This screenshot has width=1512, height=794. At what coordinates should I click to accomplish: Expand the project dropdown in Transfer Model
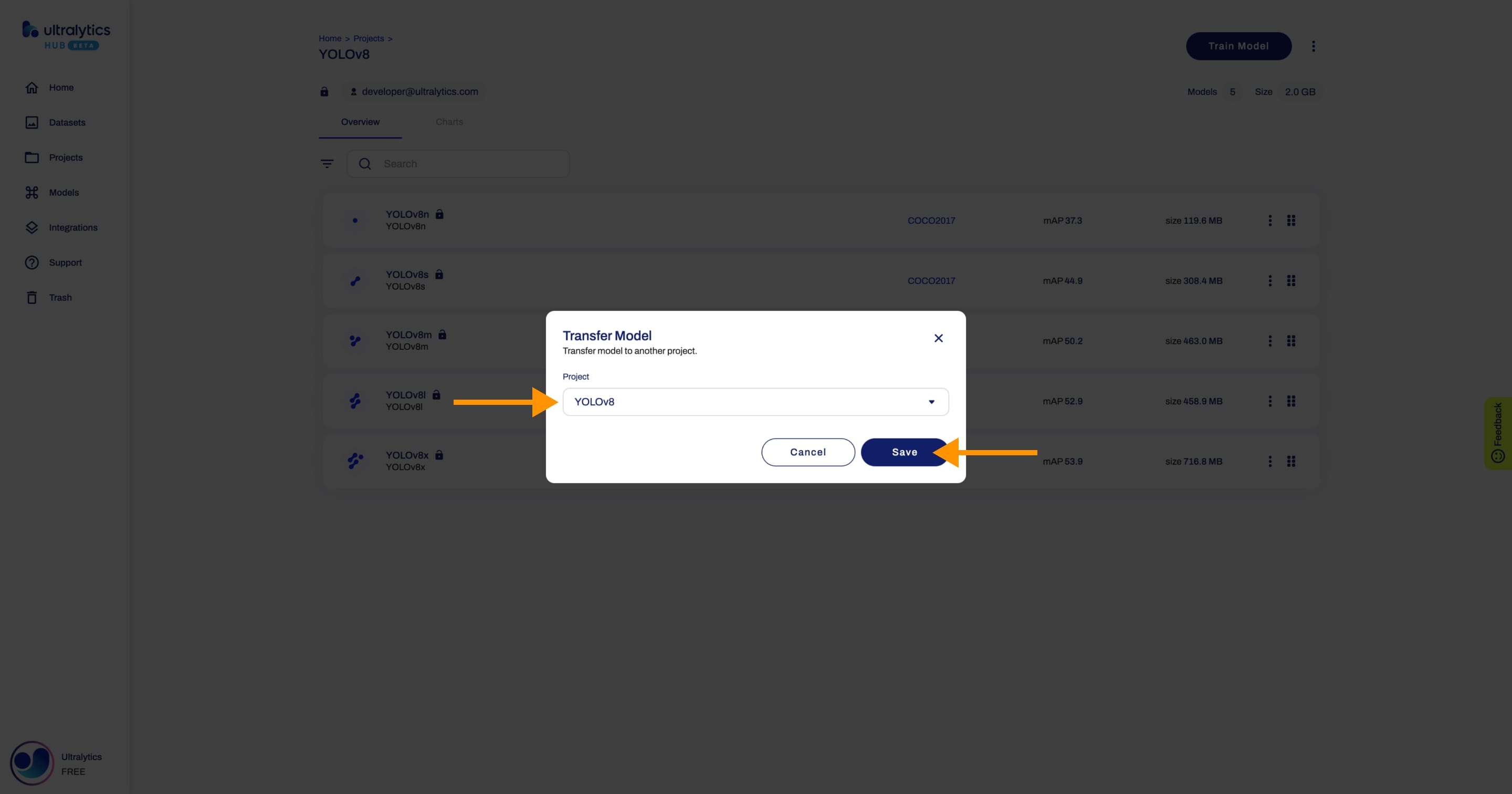[x=931, y=401]
